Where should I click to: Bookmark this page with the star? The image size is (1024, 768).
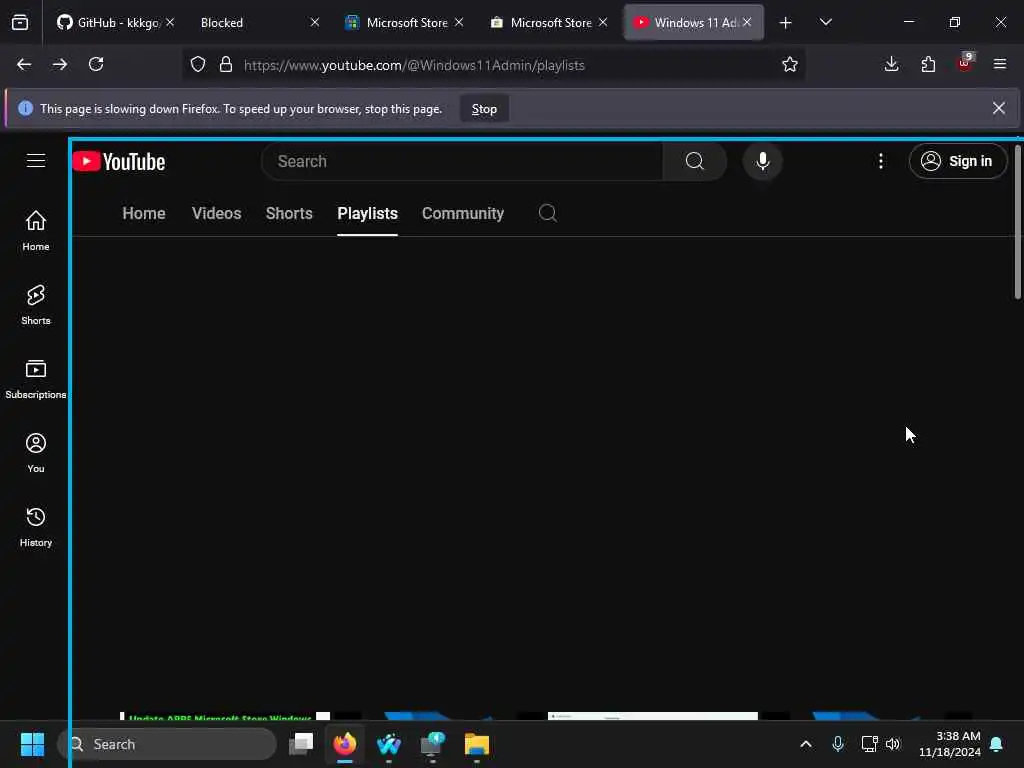click(x=790, y=64)
